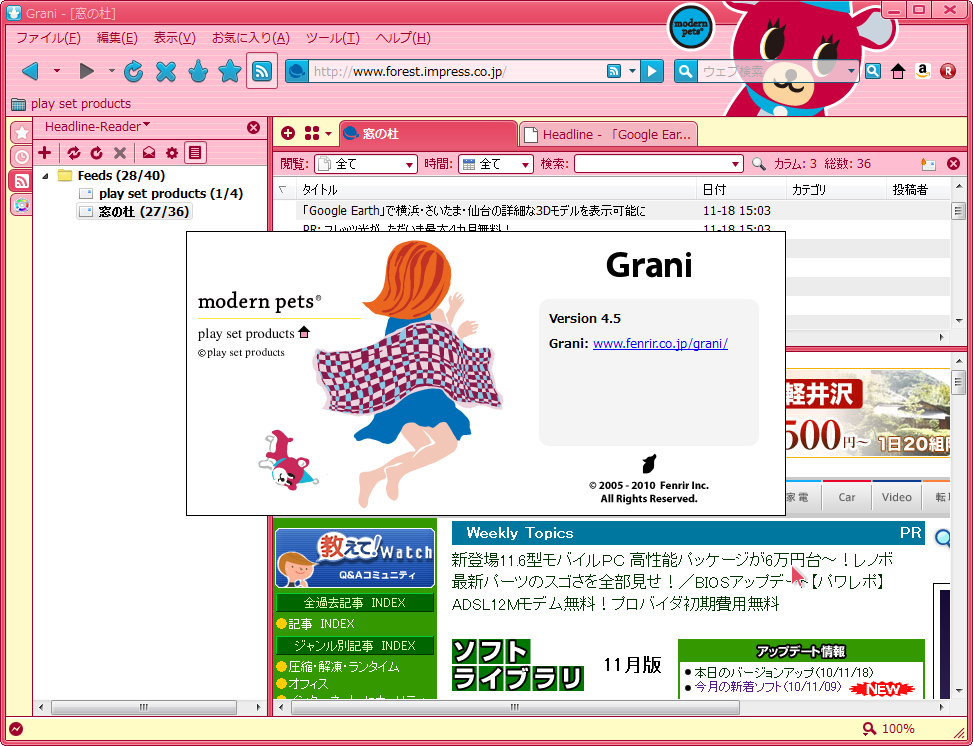Click the RSS feed icon in the address bar
The width and height of the screenshot is (973, 746).
tap(613, 71)
